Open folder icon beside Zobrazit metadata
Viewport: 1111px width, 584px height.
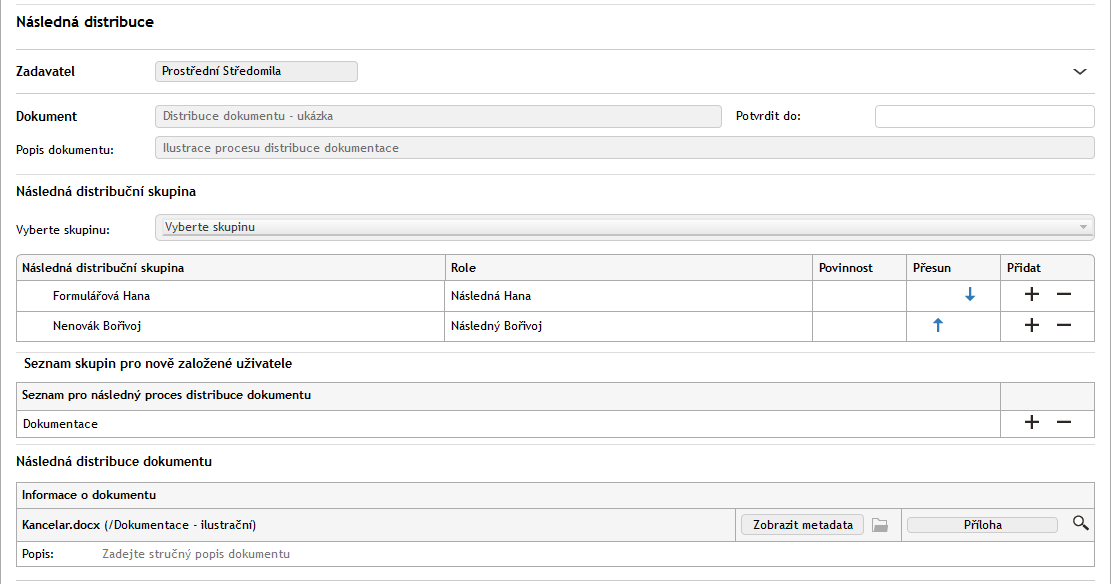tap(880, 525)
